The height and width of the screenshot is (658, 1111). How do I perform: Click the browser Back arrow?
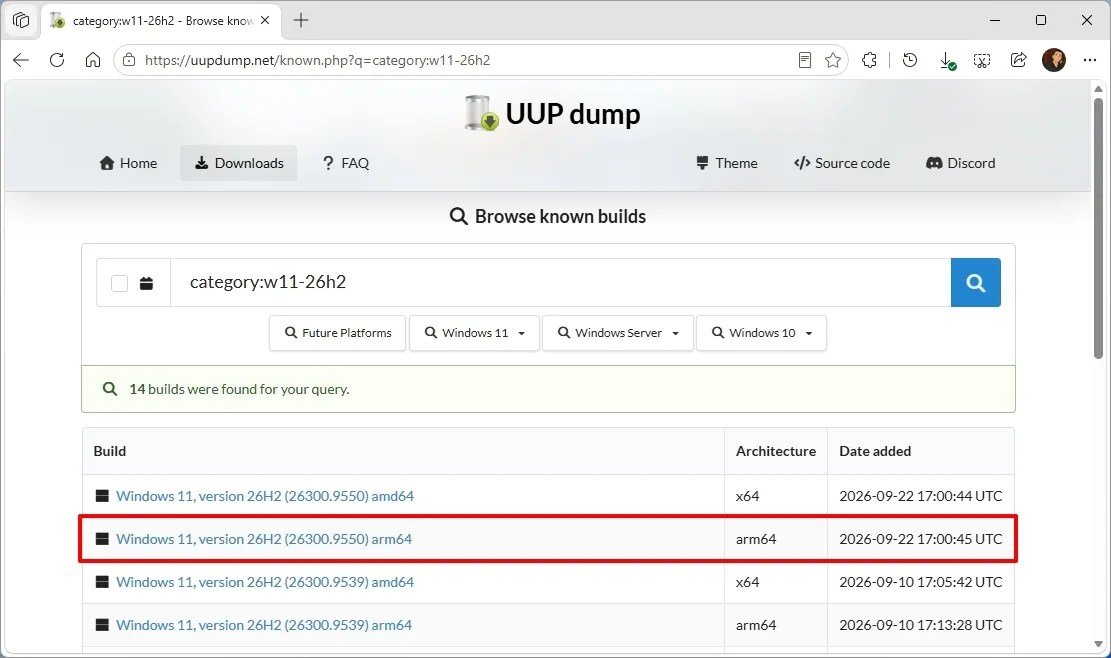pyautogui.click(x=21, y=60)
